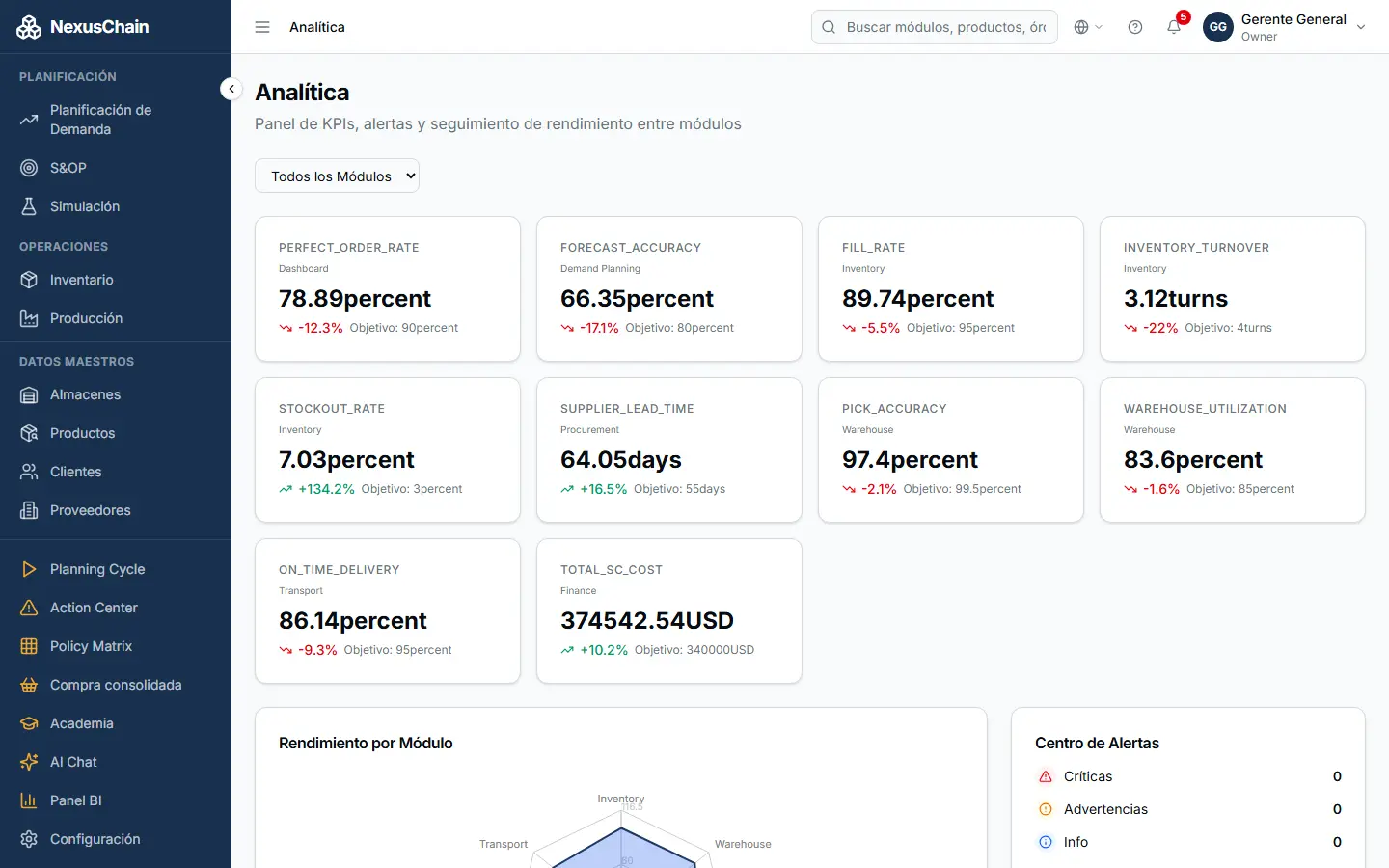
Task: Click the NexusChain logo icon
Action: [29, 27]
